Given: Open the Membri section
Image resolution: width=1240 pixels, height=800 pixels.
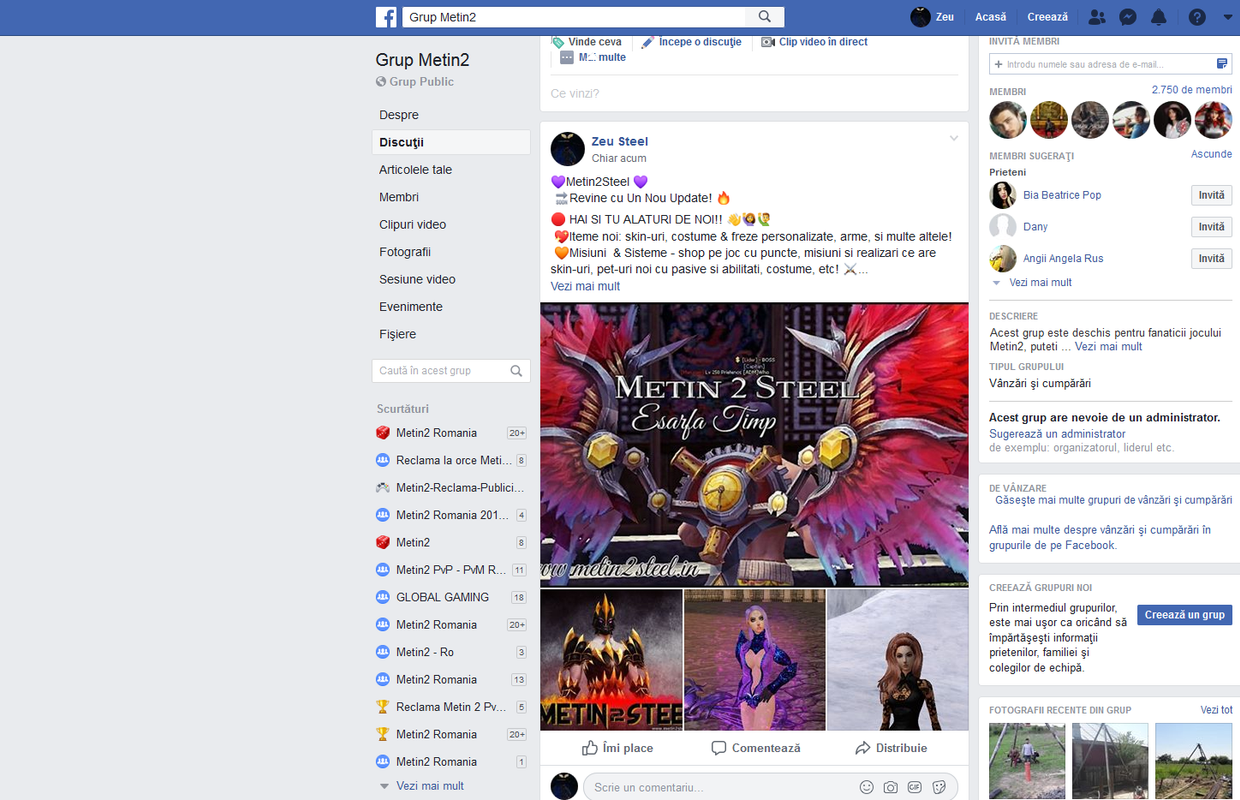Looking at the screenshot, I should pyautogui.click(x=399, y=197).
